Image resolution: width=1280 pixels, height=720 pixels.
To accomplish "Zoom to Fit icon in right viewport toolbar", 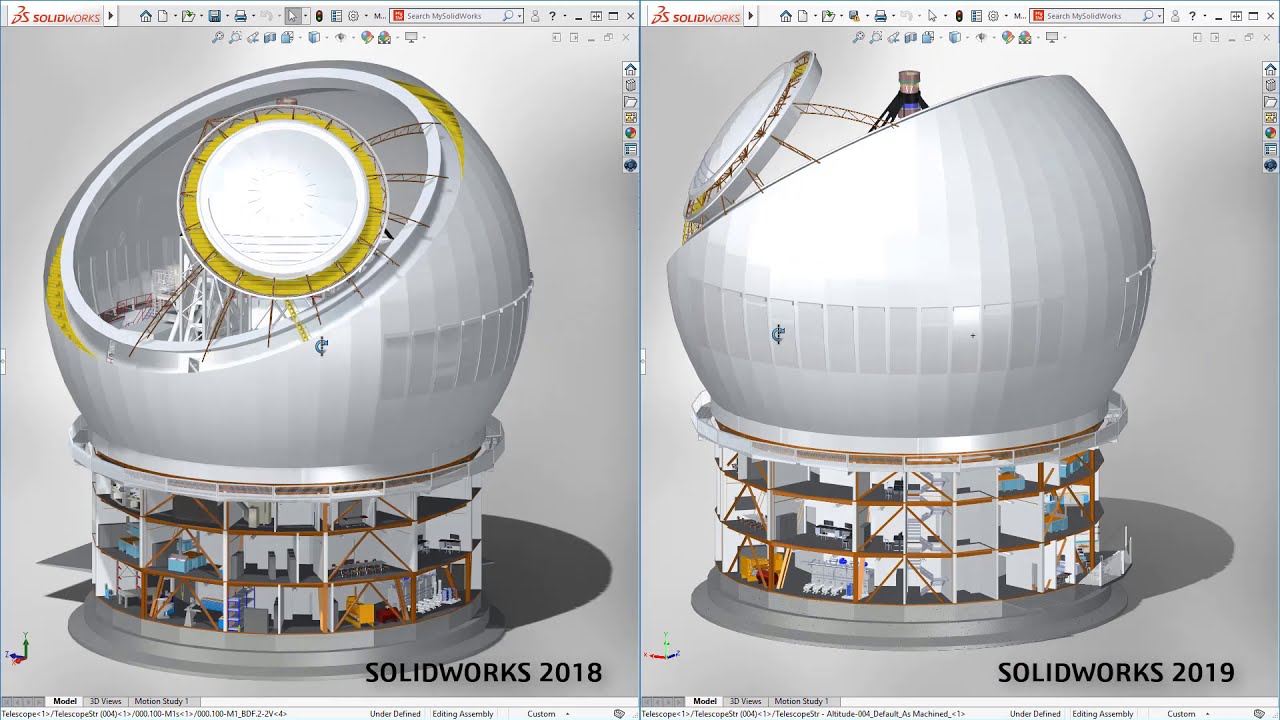I will pos(858,37).
